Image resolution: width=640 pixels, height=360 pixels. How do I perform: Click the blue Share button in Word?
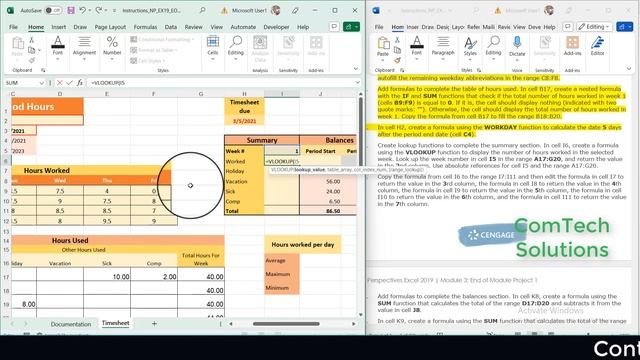[624, 27]
